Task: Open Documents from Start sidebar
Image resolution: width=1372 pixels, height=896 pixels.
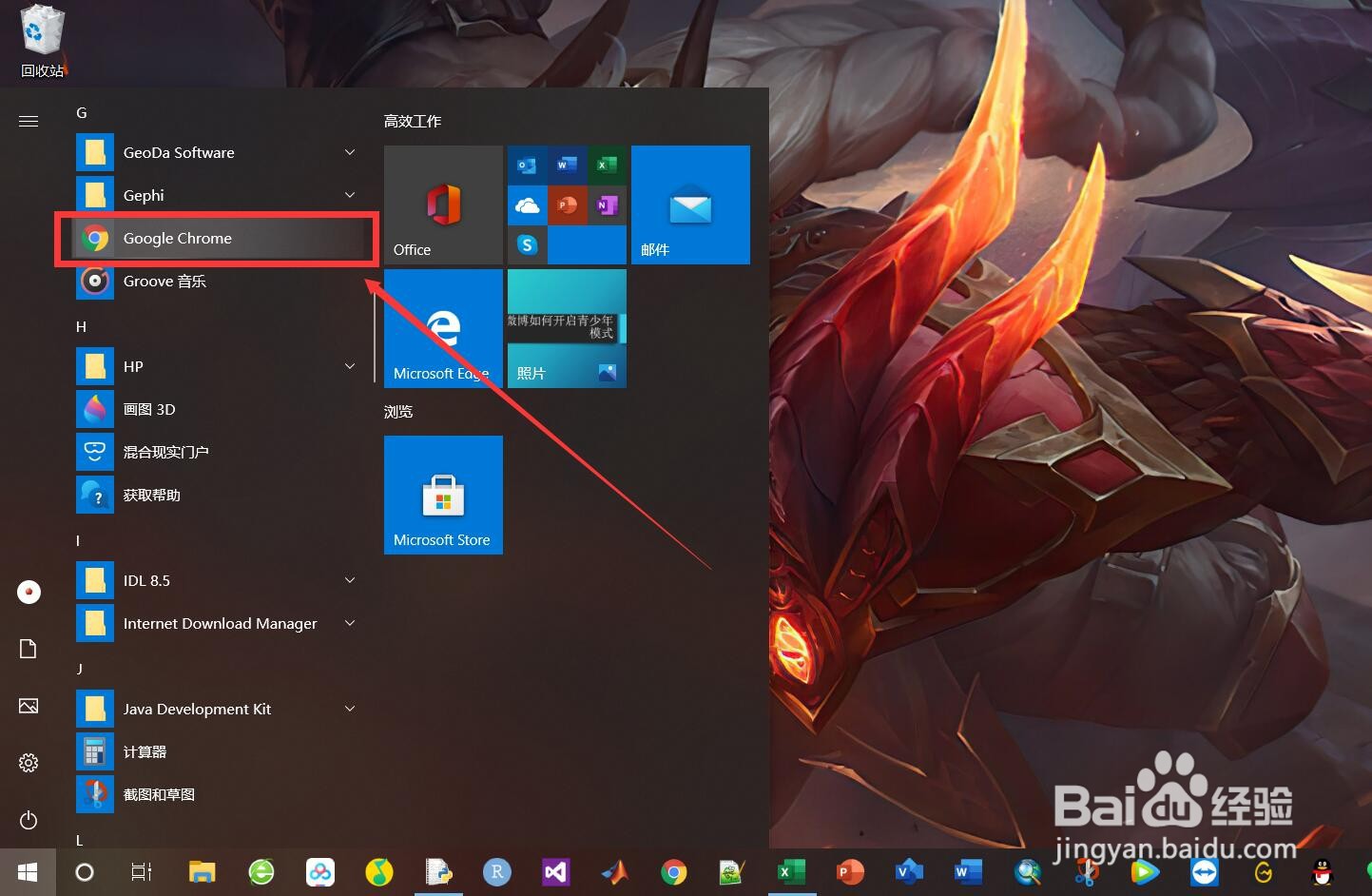Action: [29, 649]
